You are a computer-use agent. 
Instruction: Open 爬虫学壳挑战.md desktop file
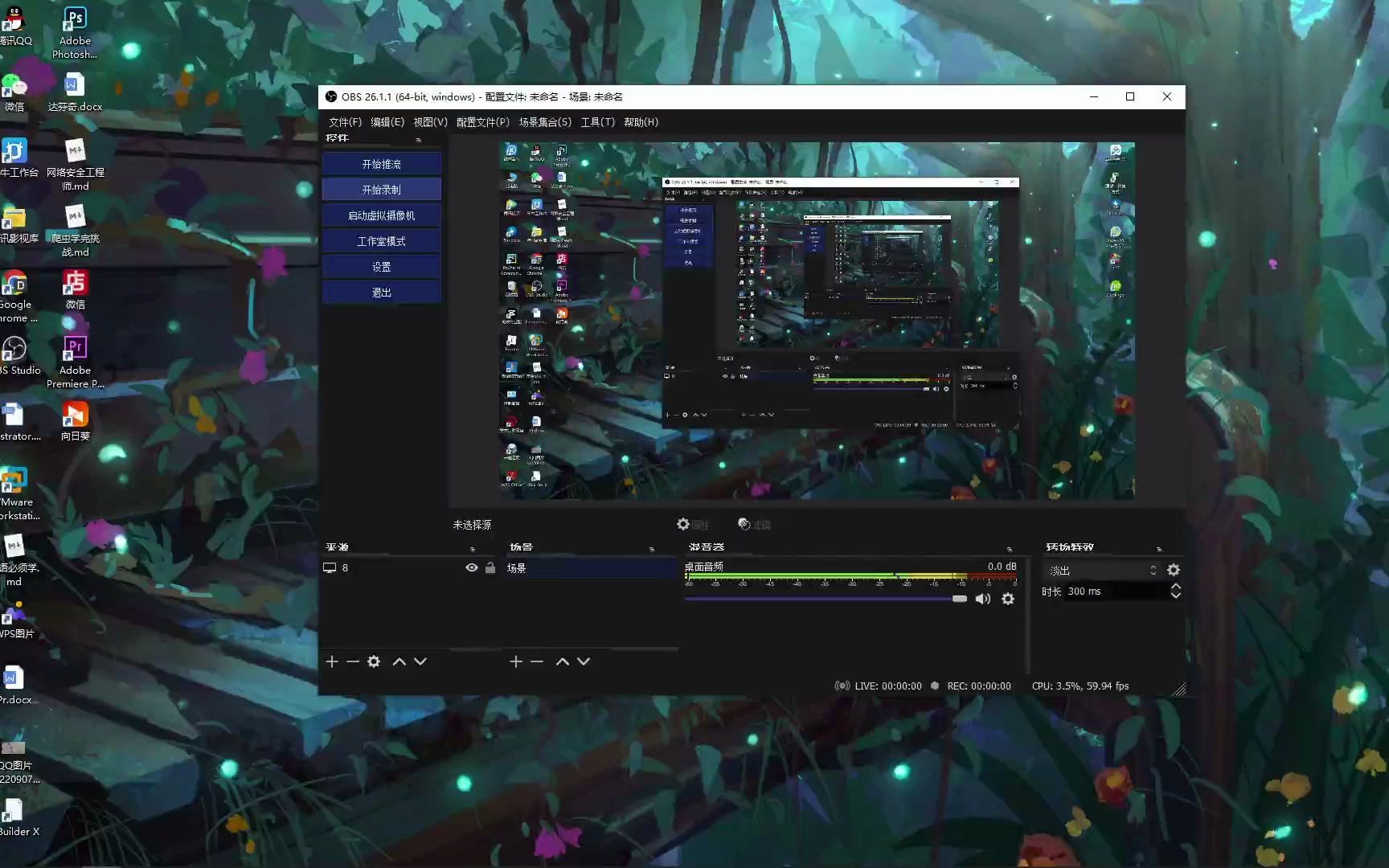(x=75, y=231)
